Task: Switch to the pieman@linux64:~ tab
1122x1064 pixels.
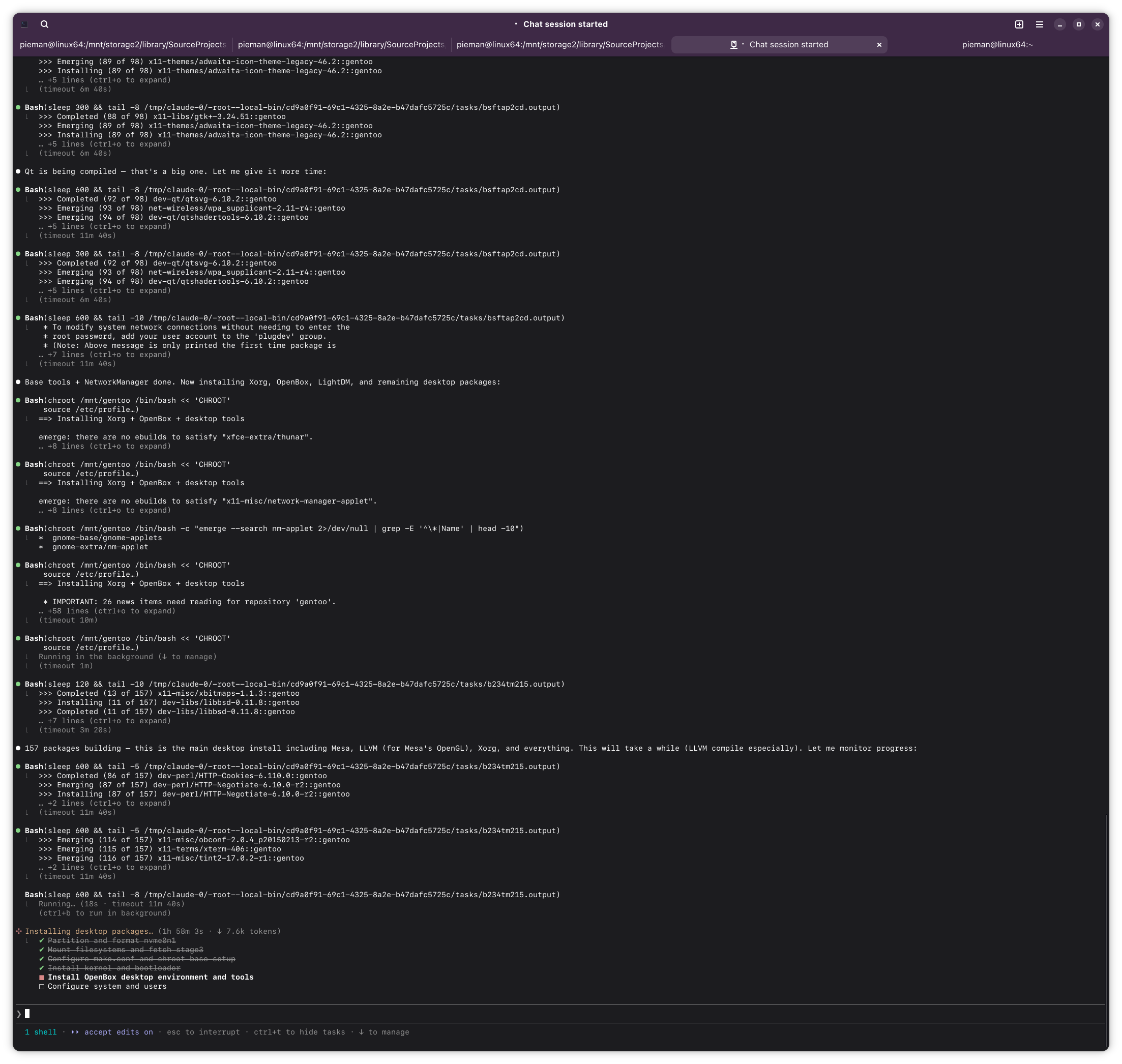Action: (x=997, y=45)
